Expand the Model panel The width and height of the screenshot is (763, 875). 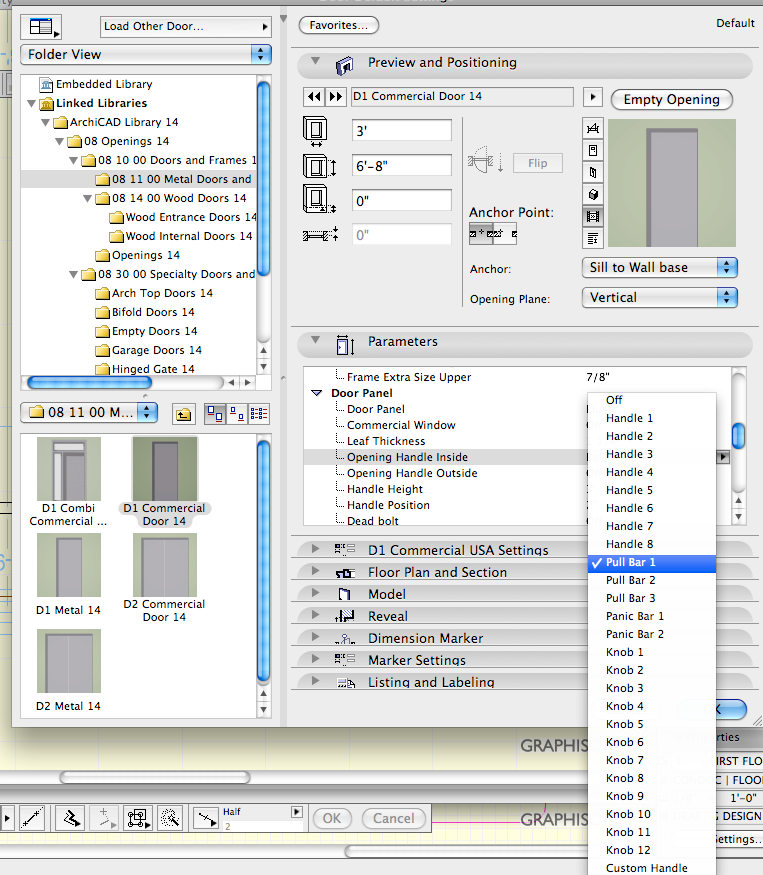click(315, 593)
